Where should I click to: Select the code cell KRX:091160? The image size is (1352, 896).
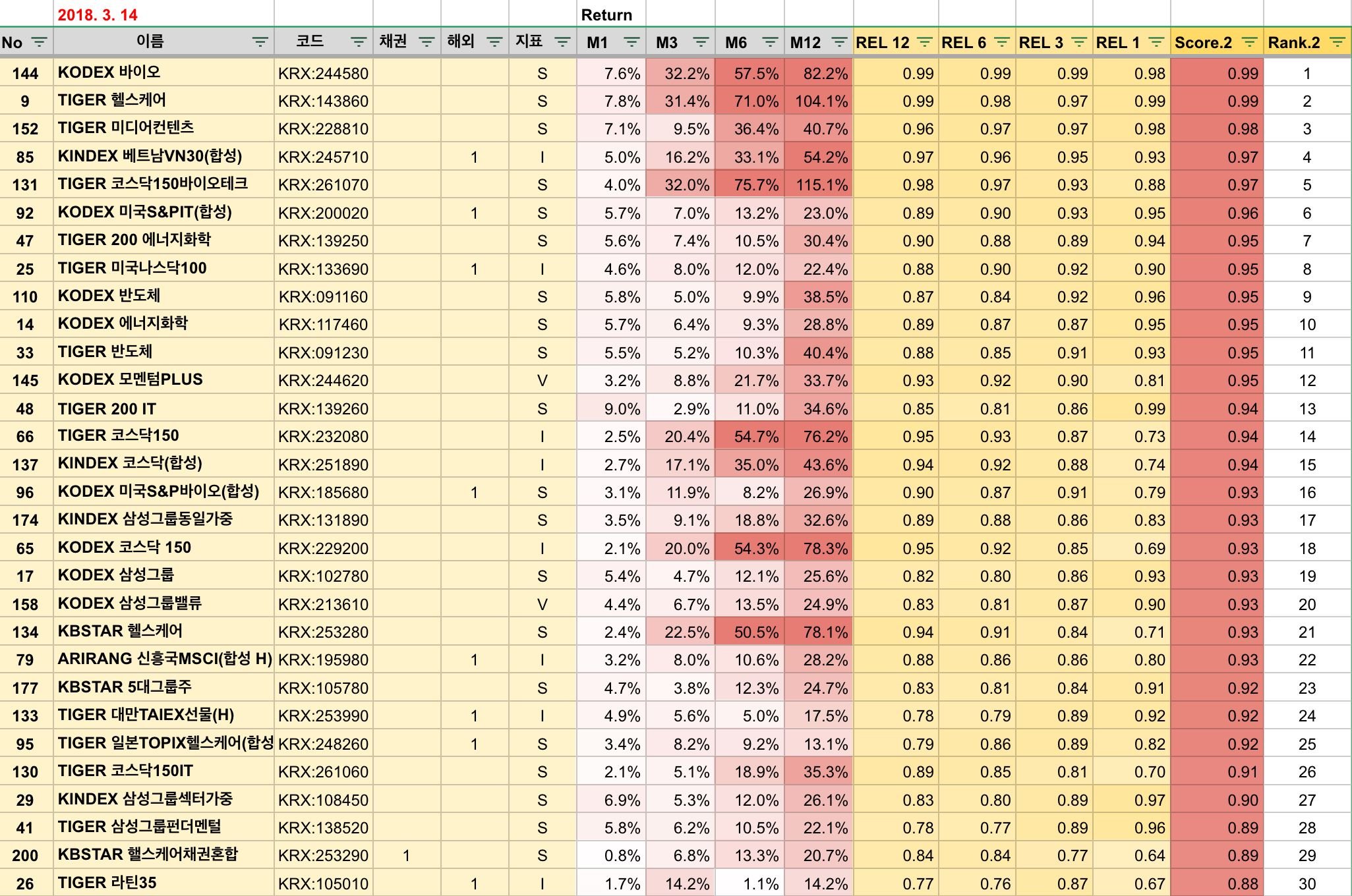point(323,296)
